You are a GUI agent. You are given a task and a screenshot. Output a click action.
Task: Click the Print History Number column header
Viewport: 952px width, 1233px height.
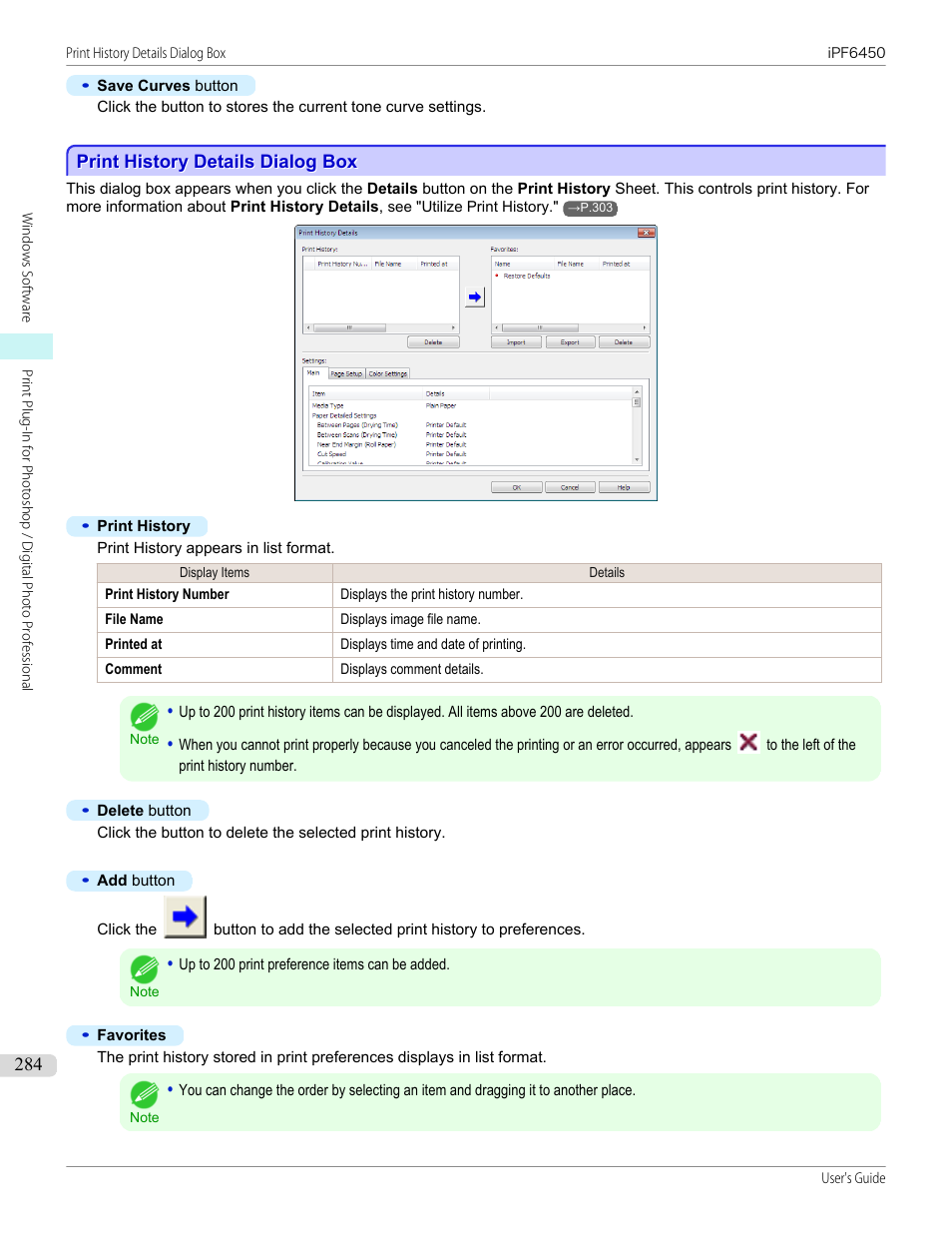pos(342,265)
